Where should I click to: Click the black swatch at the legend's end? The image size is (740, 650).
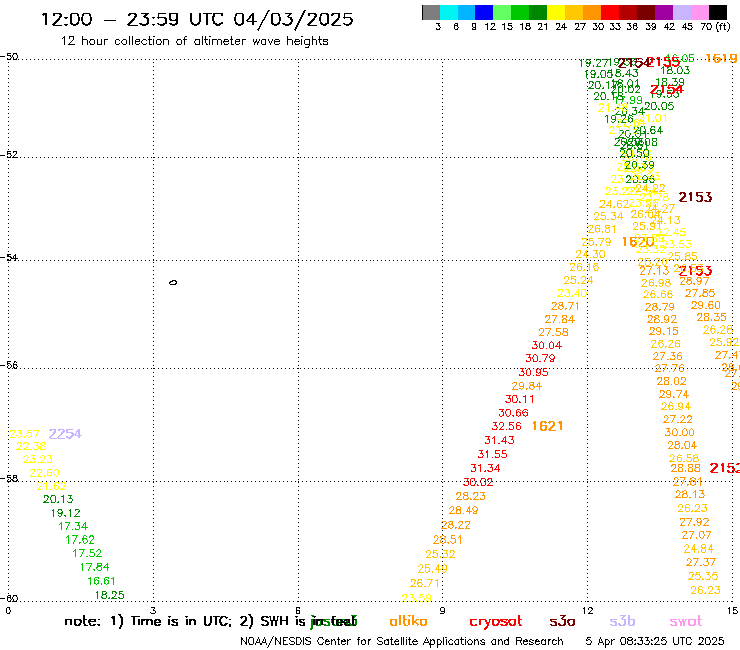[718, 12]
